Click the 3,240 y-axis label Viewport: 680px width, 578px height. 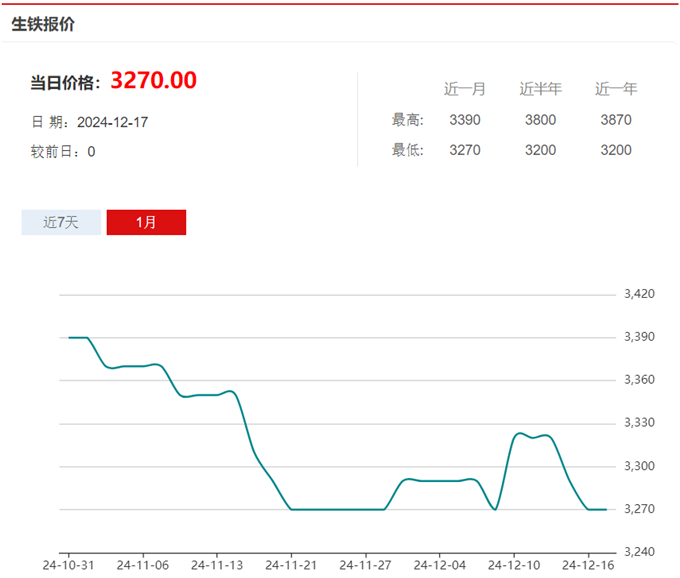tap(639, 552)
